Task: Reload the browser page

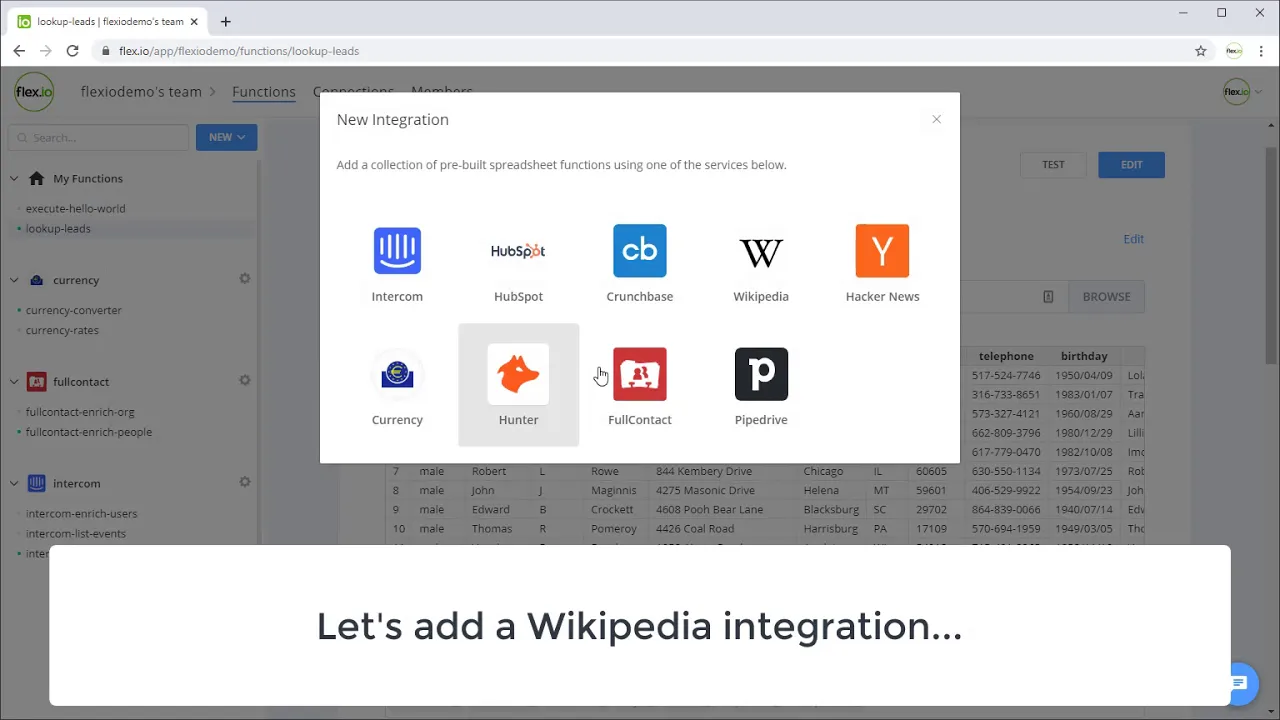Action: 72,51
